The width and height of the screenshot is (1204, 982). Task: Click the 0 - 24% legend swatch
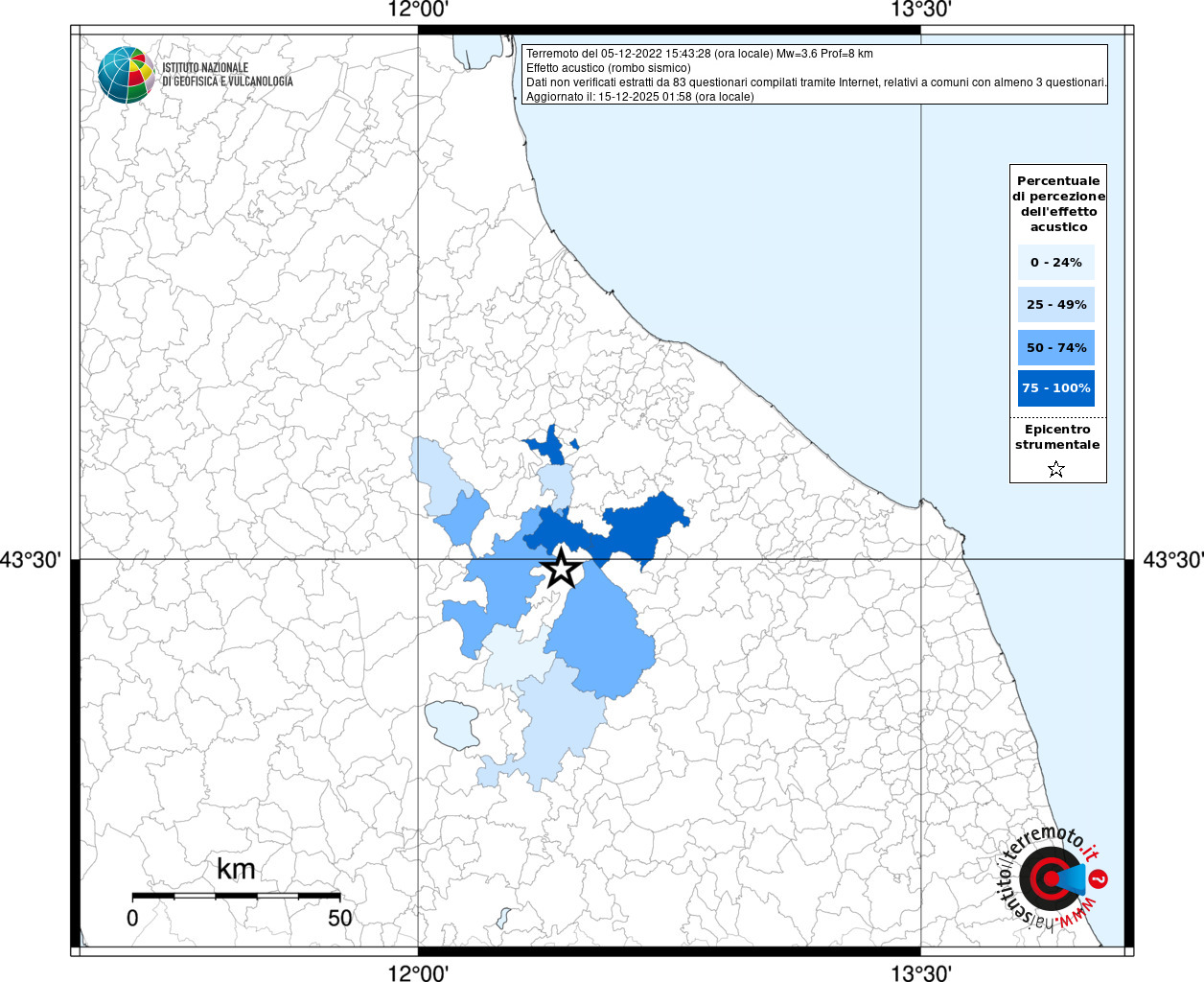click(x=1055, y=262)
